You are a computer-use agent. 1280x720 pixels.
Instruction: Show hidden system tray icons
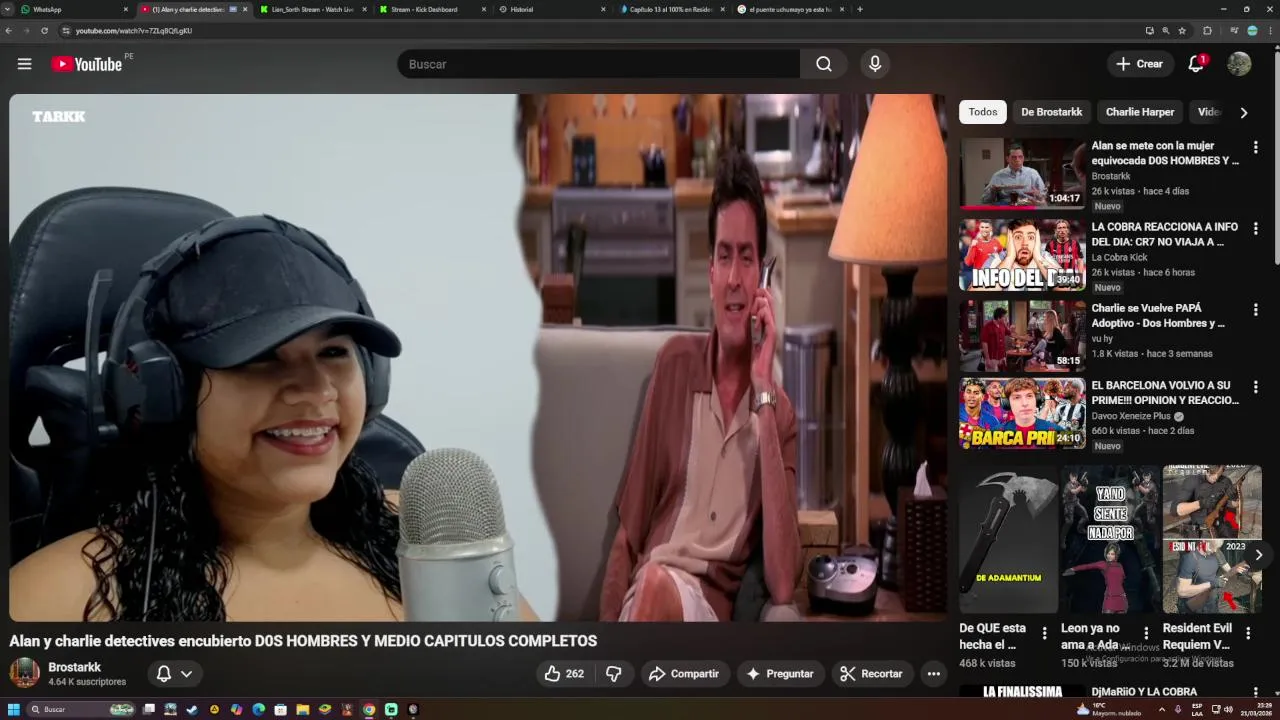click(1161, 709)
